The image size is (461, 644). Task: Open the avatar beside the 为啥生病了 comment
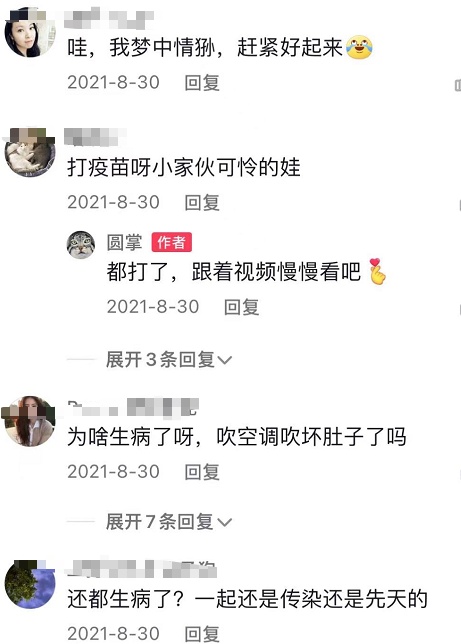coord(30,421)
